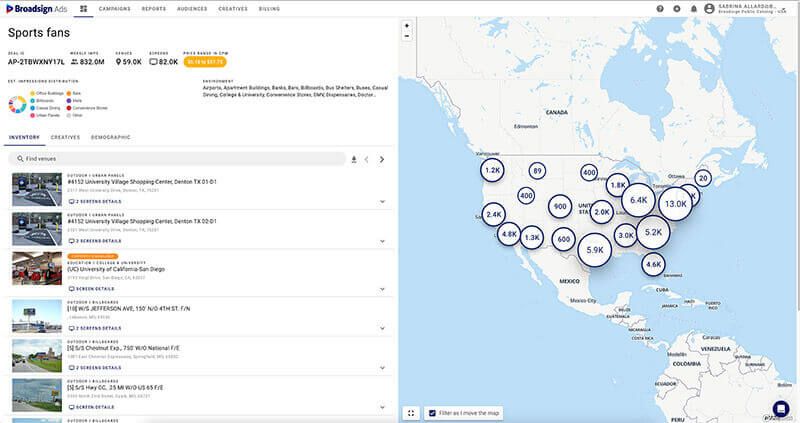This screenshot has width=800, height=423.
Task: Click the 13.0K map cluster
Action: tap(676, 204)
